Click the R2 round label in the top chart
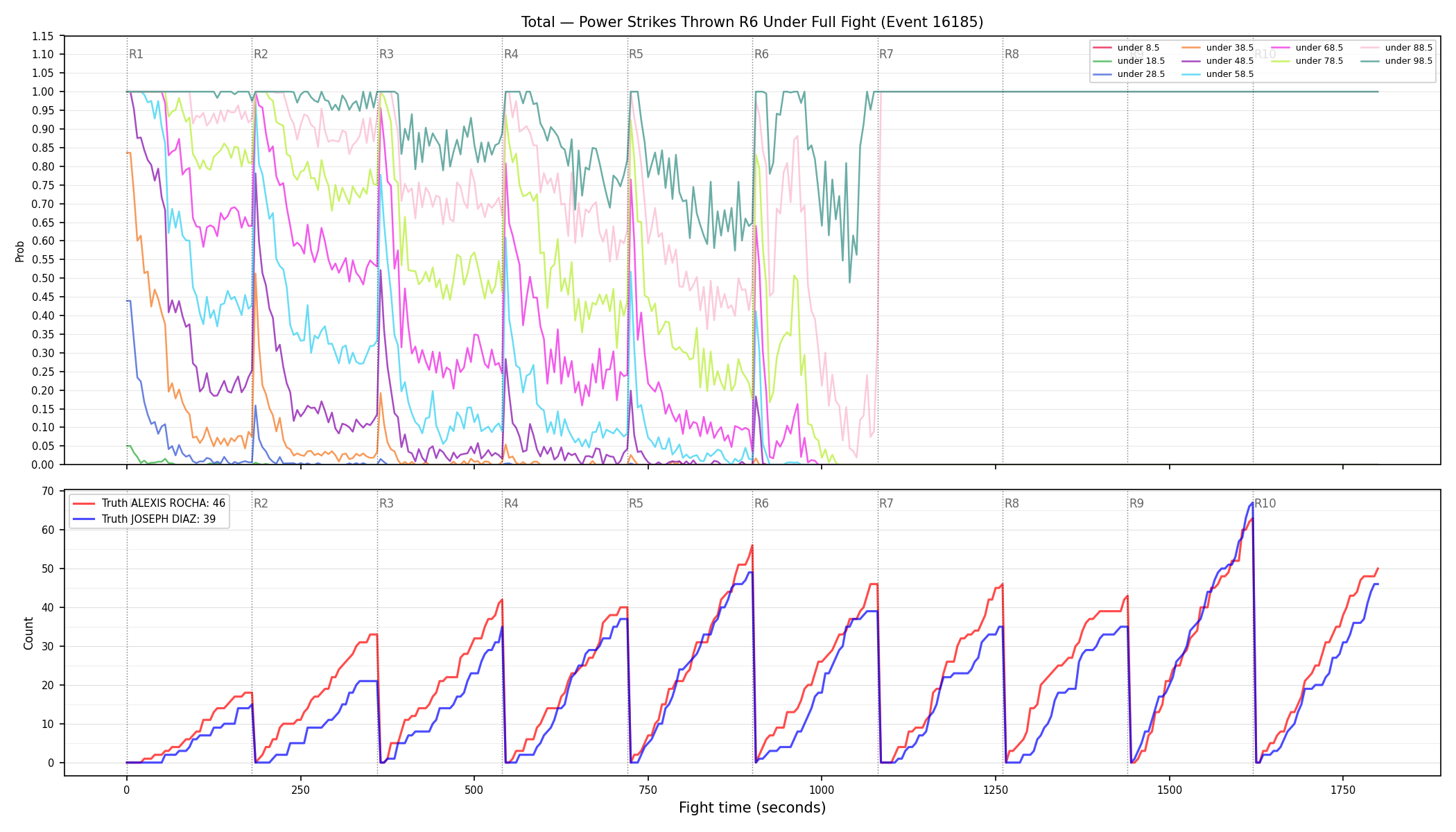Image resolution: width=1456 pixels, height=832 pixels. [x=261, y=54]
